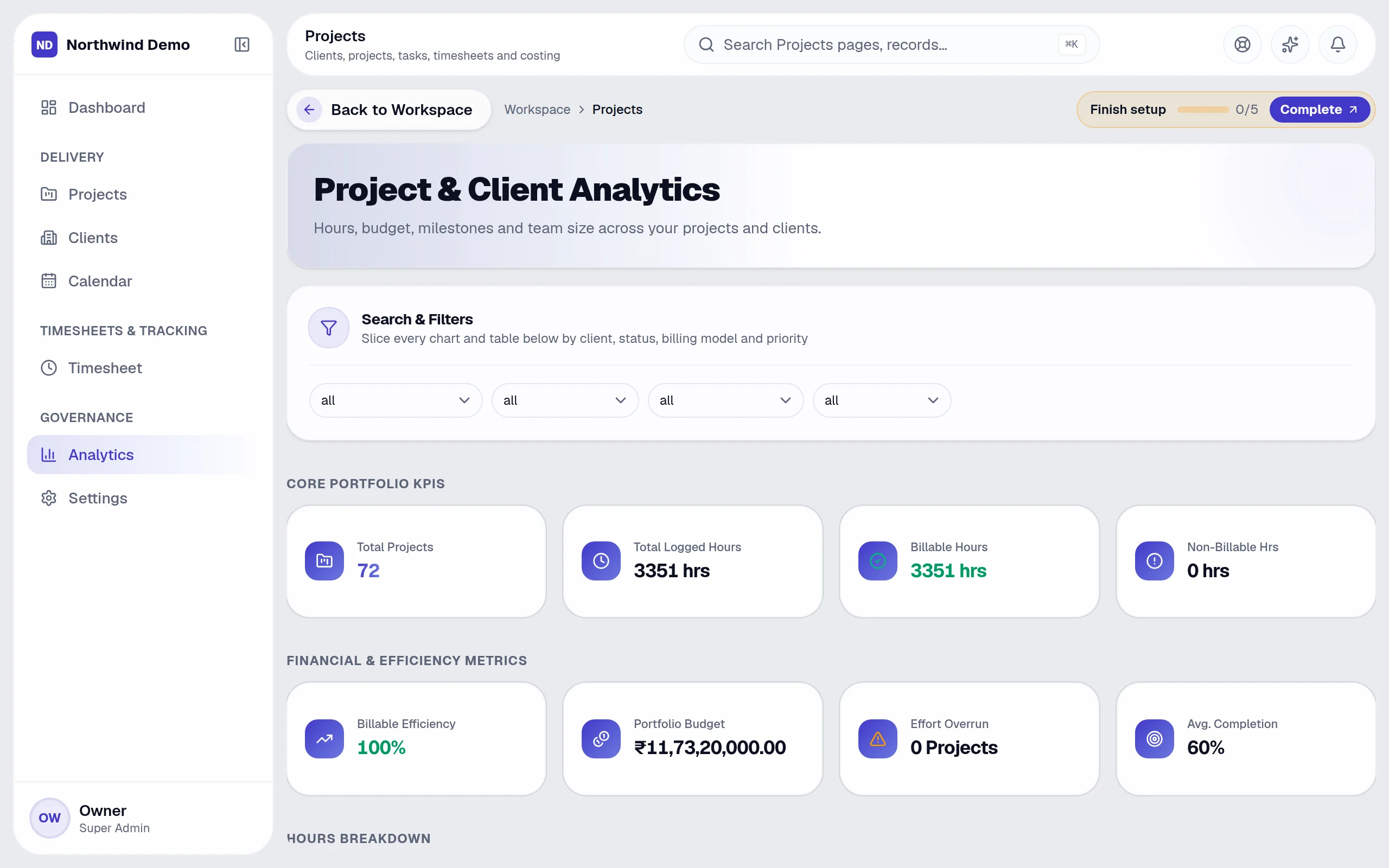Open the third 'all' filter dropdown
Viewport: 1389px width, 868px height.
coord(725,400)
